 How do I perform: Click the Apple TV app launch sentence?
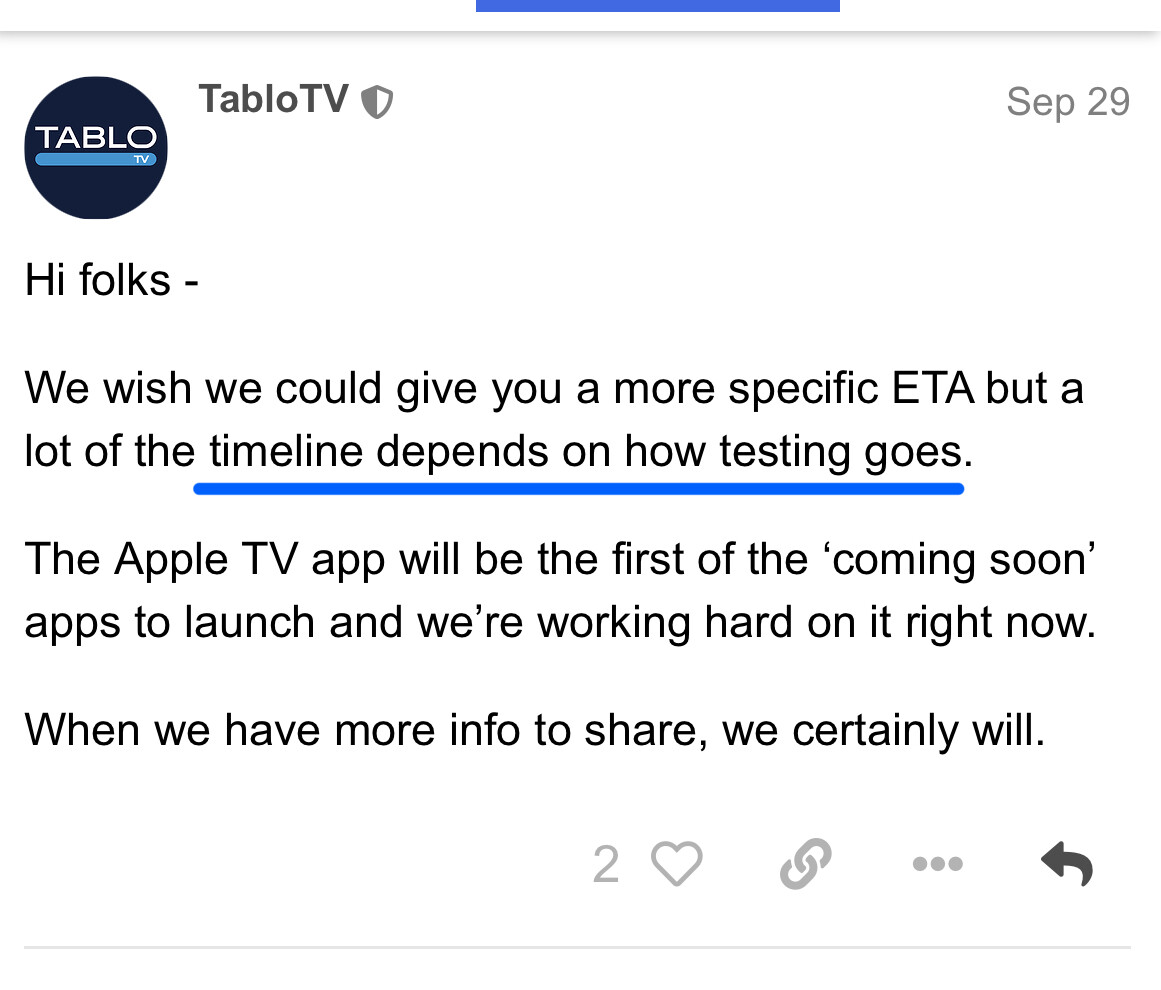[561, 590]
